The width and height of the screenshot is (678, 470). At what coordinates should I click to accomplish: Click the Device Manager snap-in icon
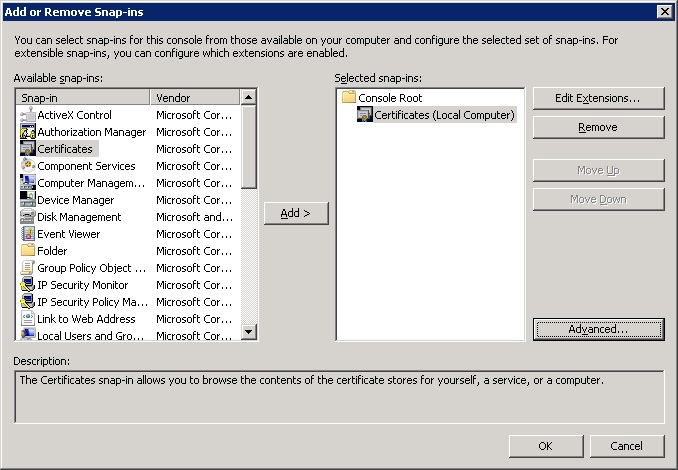(28, 200)
